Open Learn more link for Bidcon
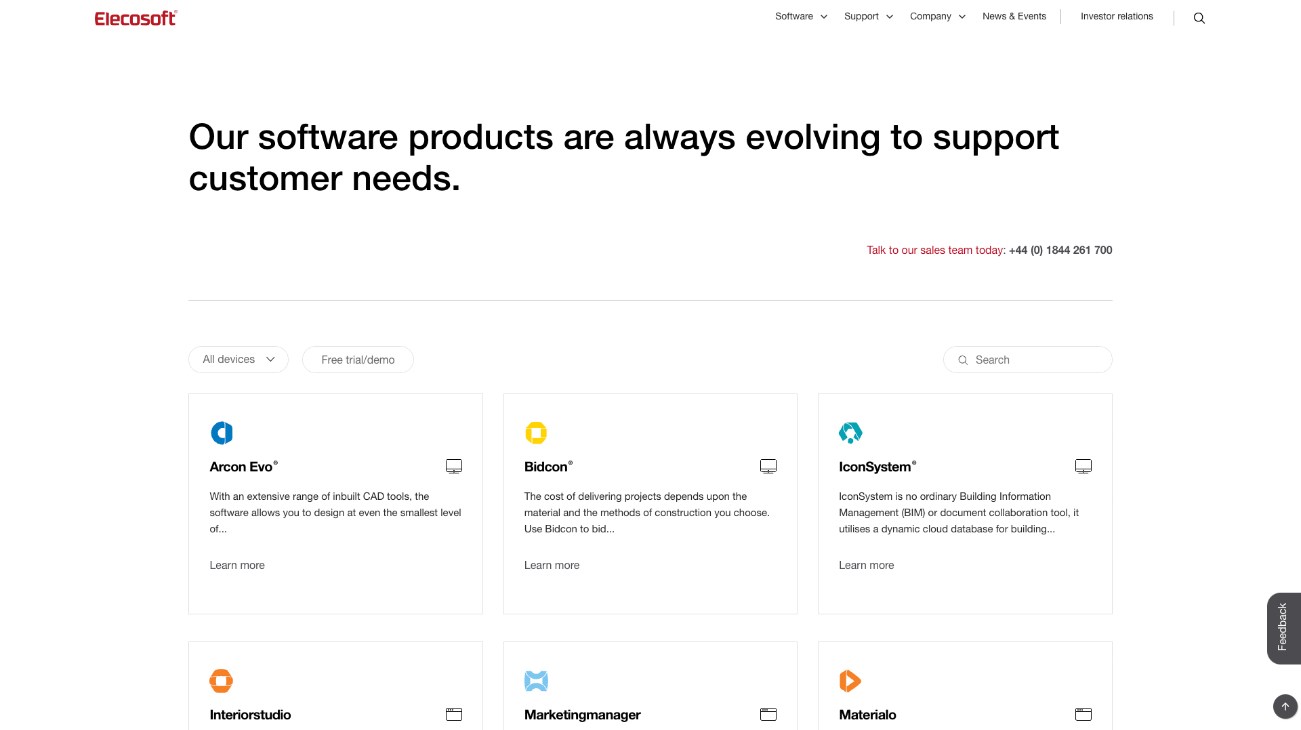 pos(552,566)
